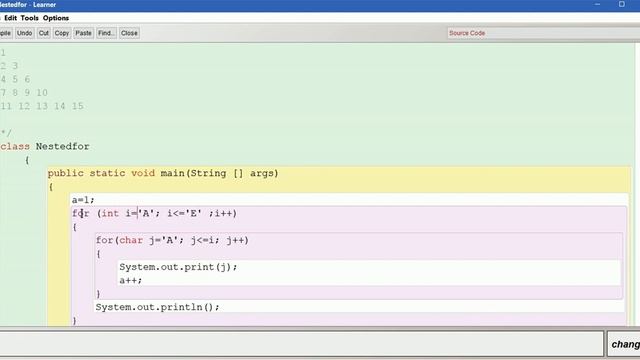Click the Cut toolbar button
Image resolution: width=640 pixels, height=360 pixels.
click(44, 33)
